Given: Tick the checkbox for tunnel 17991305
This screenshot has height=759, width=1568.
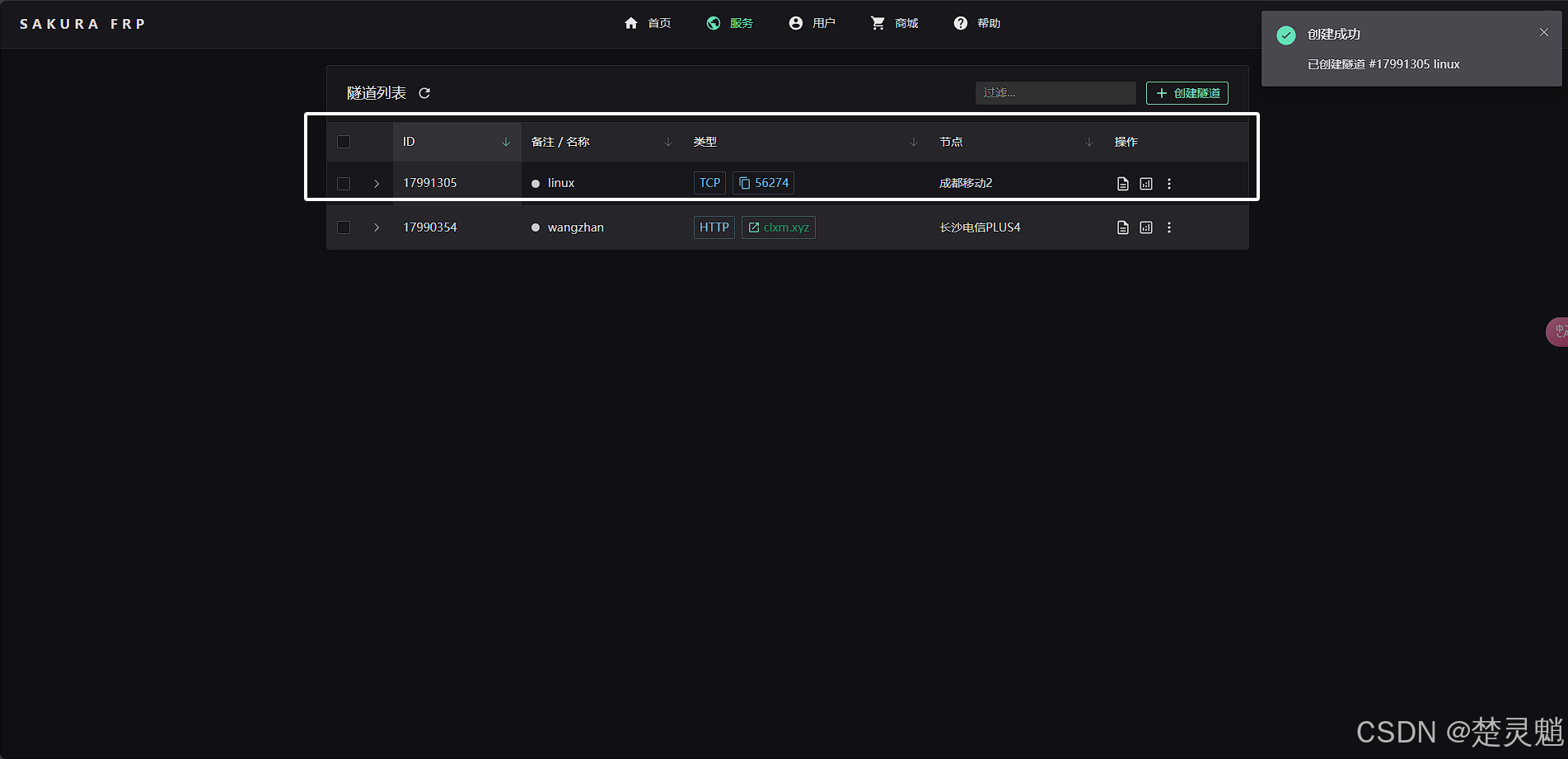Looking at the screenshot, I should (344, 184).
